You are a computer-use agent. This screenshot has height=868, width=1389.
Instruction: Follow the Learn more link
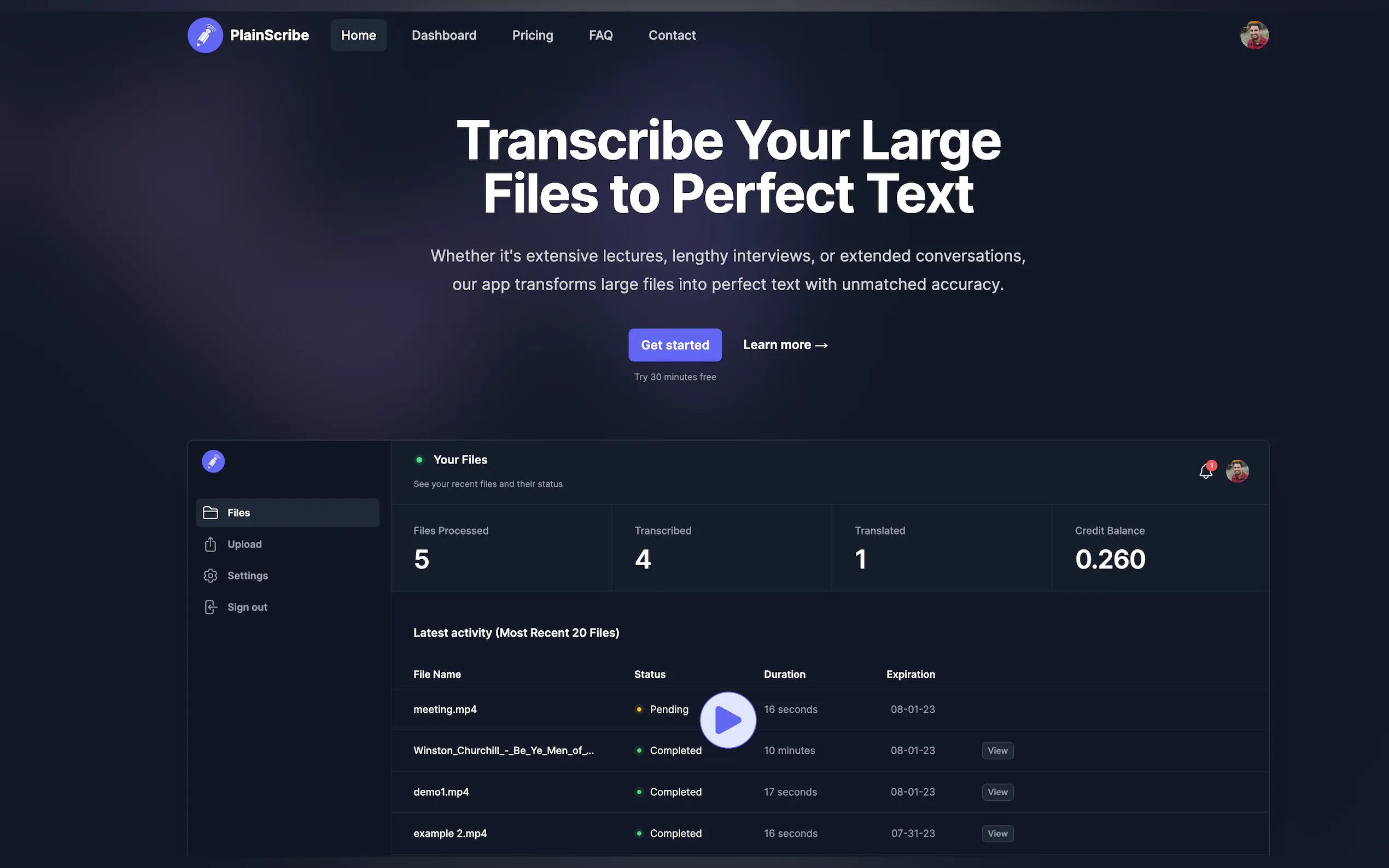pyautogui.click(x=785, y=345)
